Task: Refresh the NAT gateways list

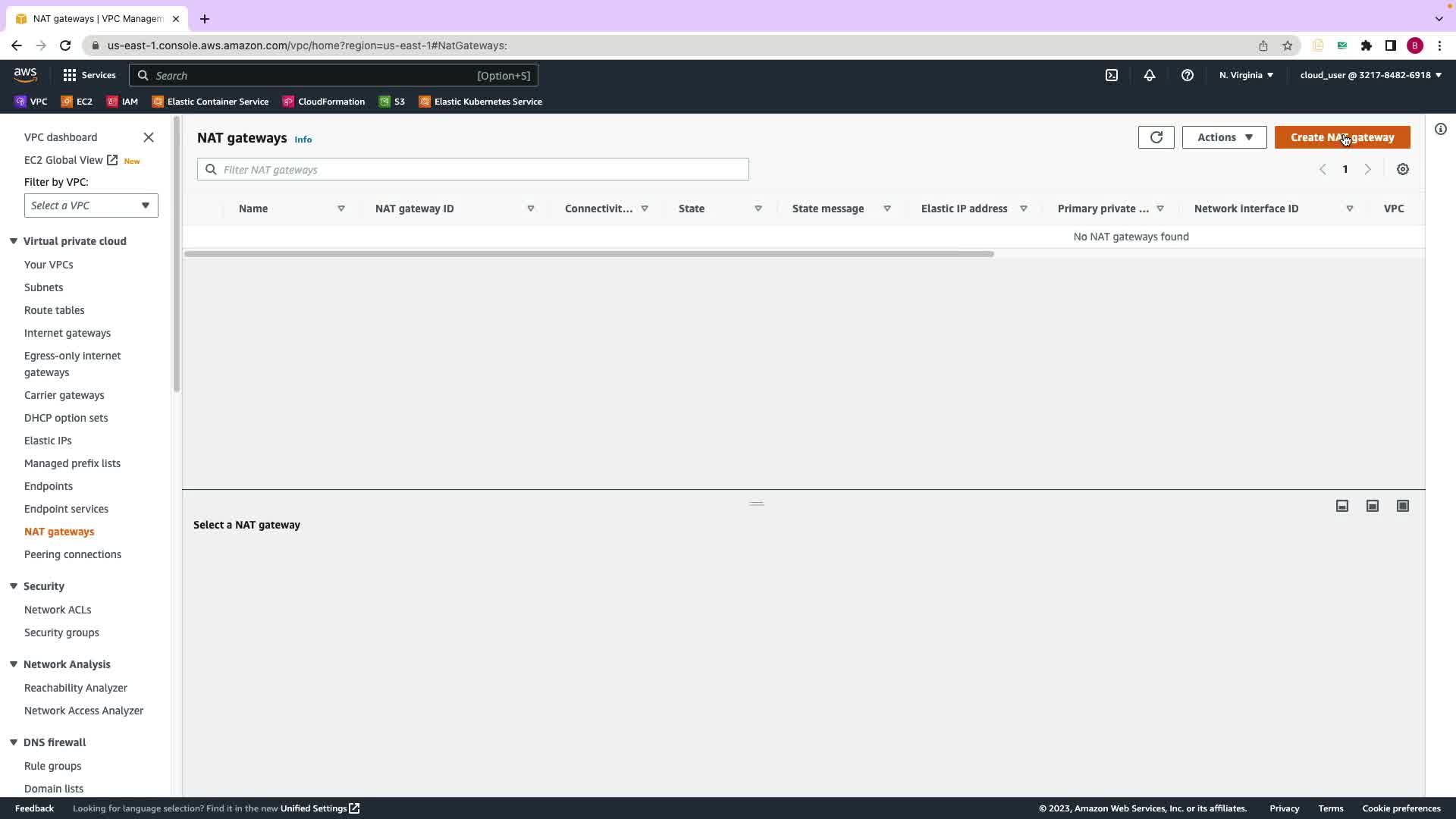Action: pos(1156,137)
